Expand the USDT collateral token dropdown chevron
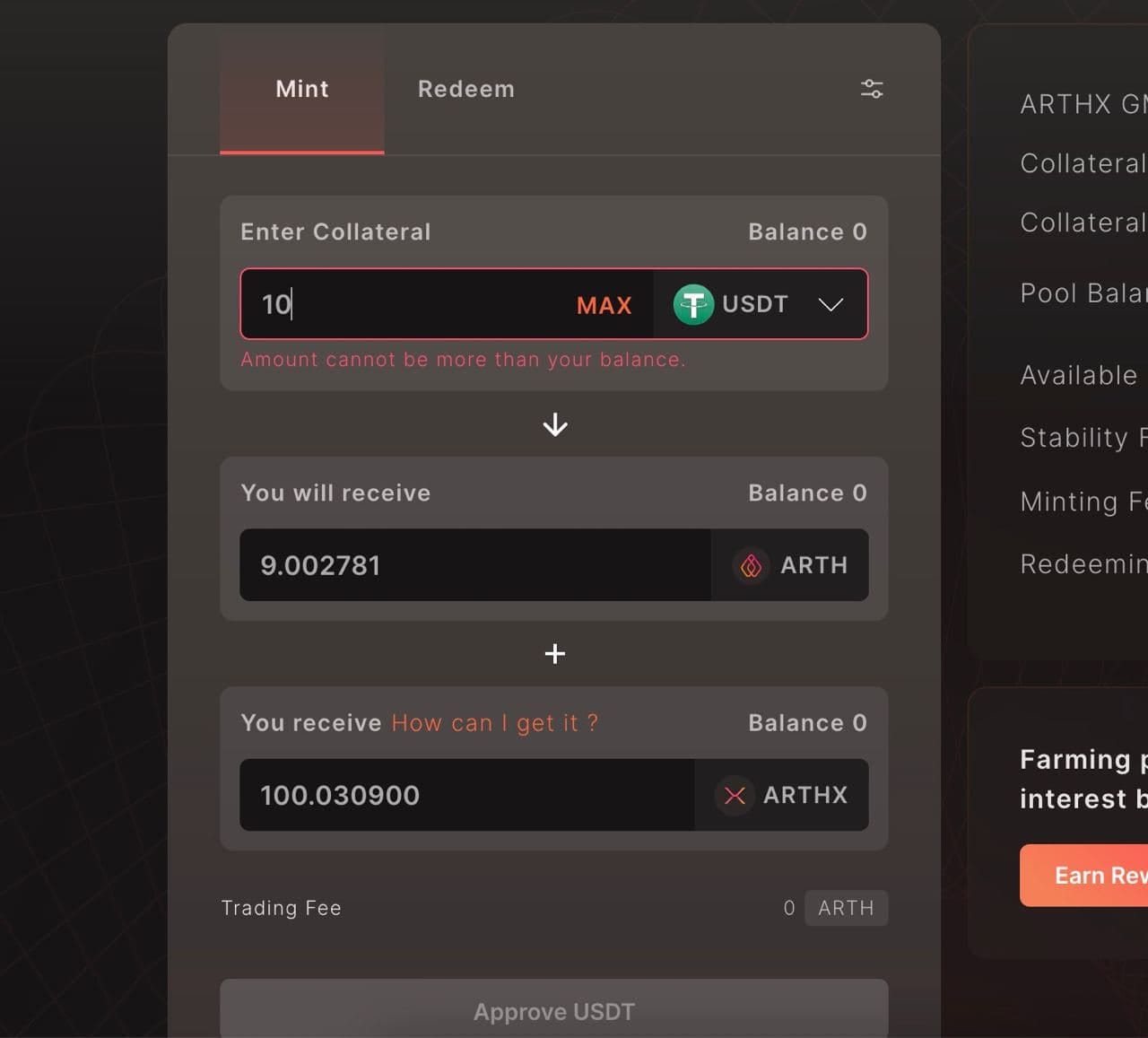 tap(831, 304)
